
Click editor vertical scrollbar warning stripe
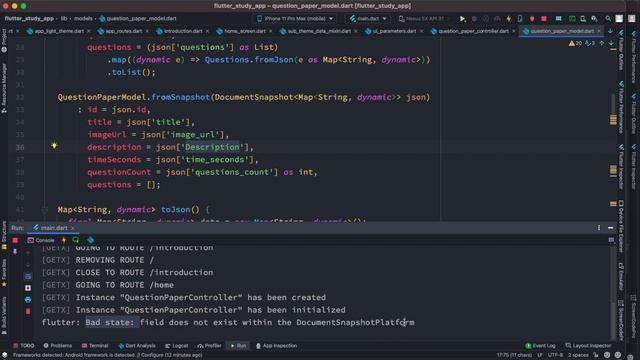click(x=613, y=120)
